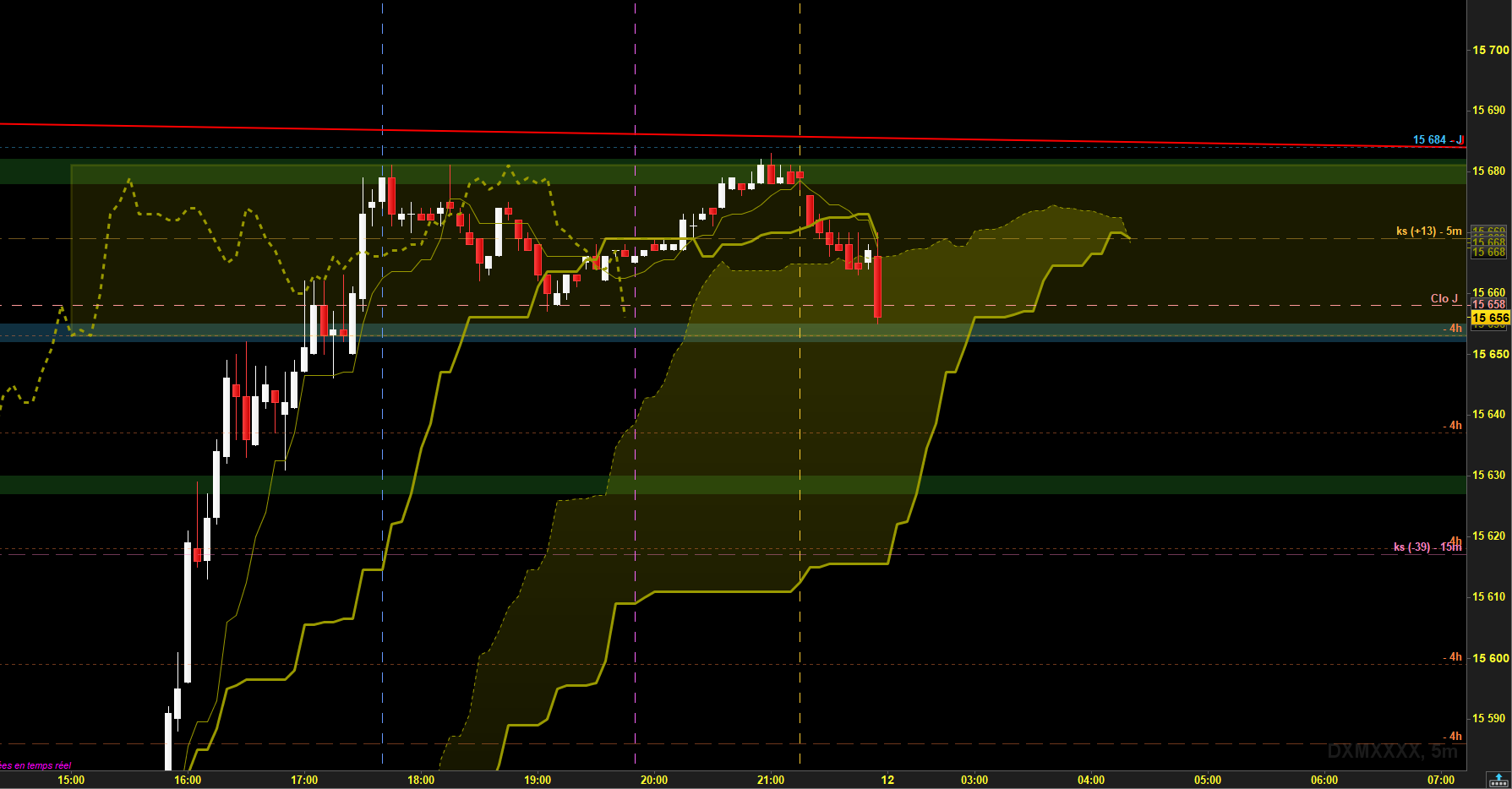Click the 19:00 time axis label
1512x789 pixels.
538,780
